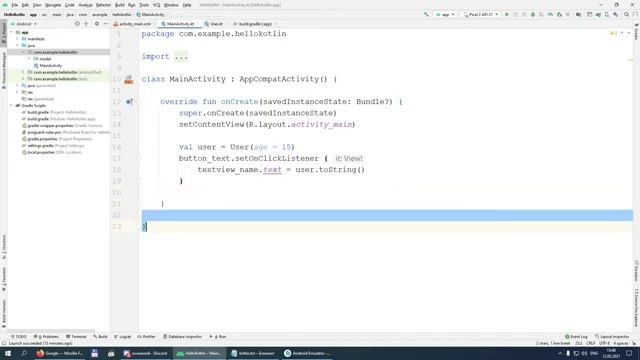Open the Event Log tool window
Image resolution: width=640 pixels, height=360 pixels.
coord(576,337)
